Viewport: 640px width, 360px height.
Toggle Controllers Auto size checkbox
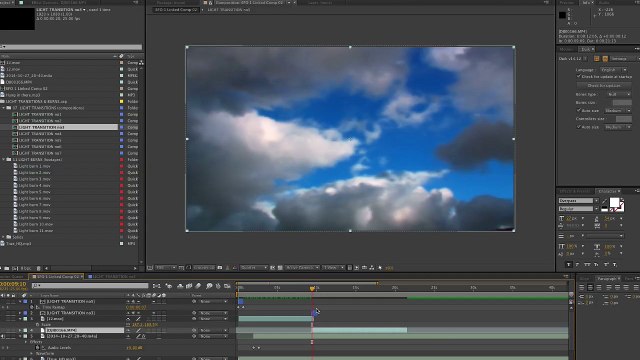pos(579,127)
